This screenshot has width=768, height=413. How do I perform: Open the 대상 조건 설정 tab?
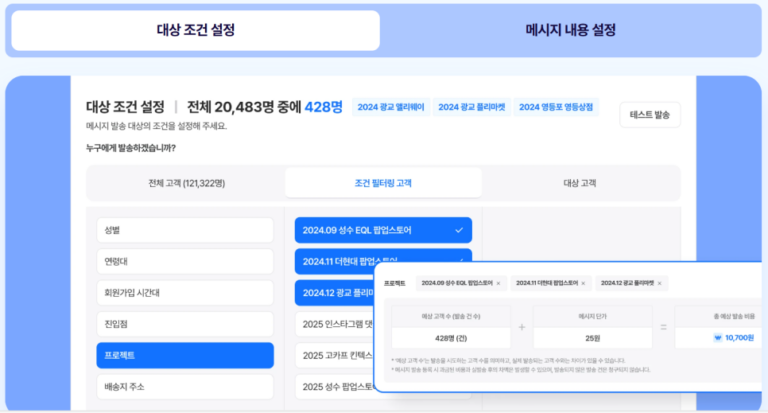(196, 30)
